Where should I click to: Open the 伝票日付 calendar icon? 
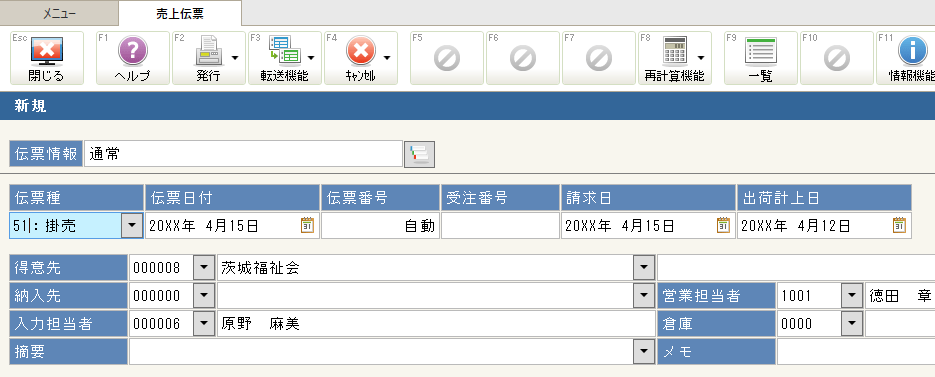coord(307,225)
